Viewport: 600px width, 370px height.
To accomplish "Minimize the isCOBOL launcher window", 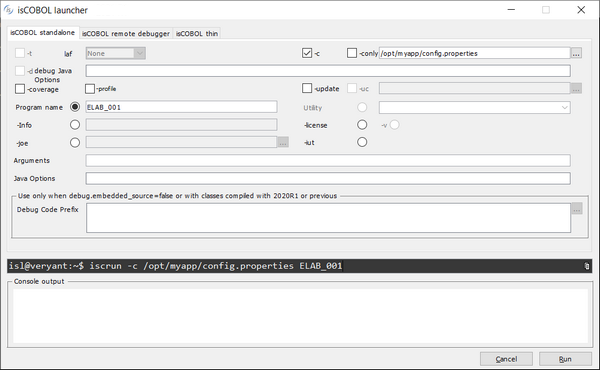I will pyautogui.click(x=511, y=10).
